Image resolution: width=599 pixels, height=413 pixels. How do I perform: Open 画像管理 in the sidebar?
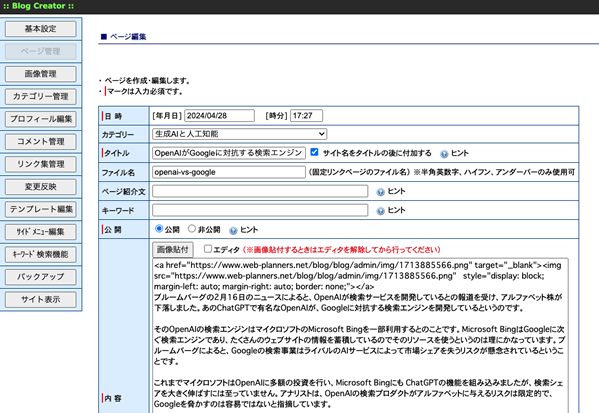click(x=40, y=74)
